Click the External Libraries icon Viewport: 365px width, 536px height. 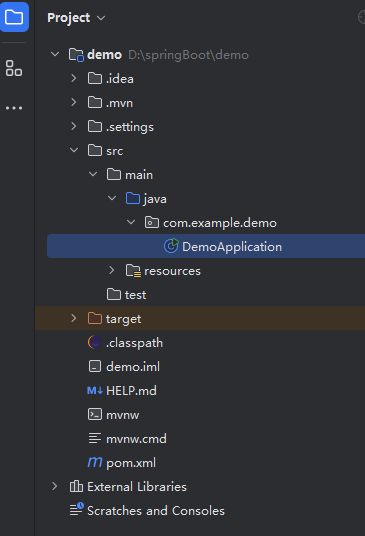click(x=76, y=486)
